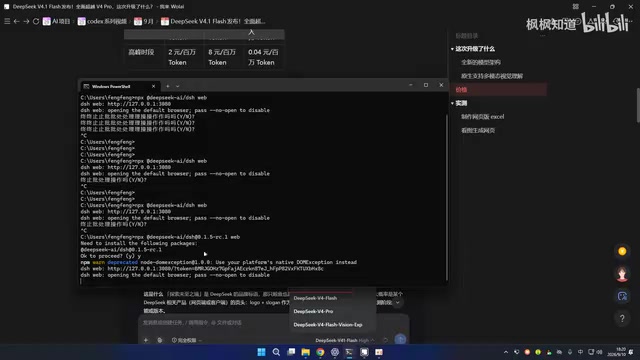Open the 'AI项目' breadcrumb
The height and width of the screenshot is (360, 640).
point(57,21)
